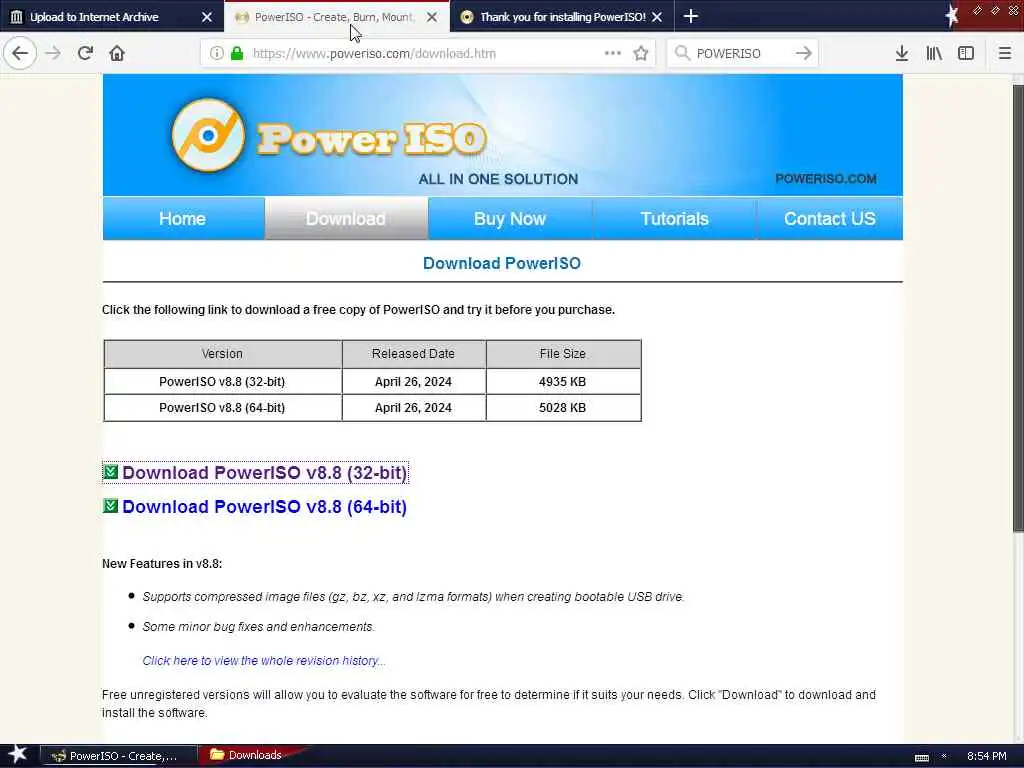The image size is (1024, 768).
Task: Close the PowerISO download tab
Action: [x=432, y=17]
